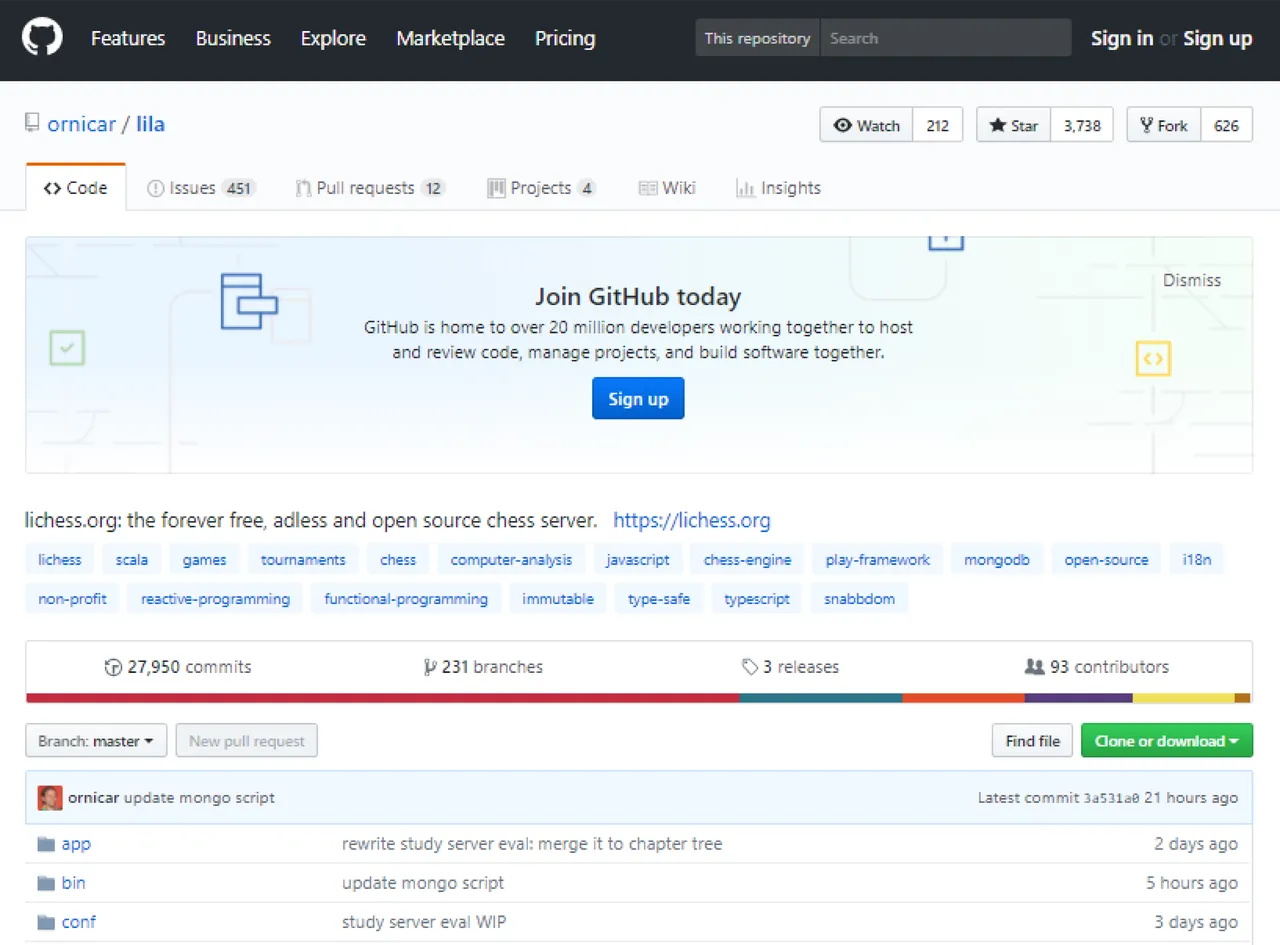Viewport: 1280px width, 945px height.
Task: Open the Business menu item
Action: click(x=233, y=38)
